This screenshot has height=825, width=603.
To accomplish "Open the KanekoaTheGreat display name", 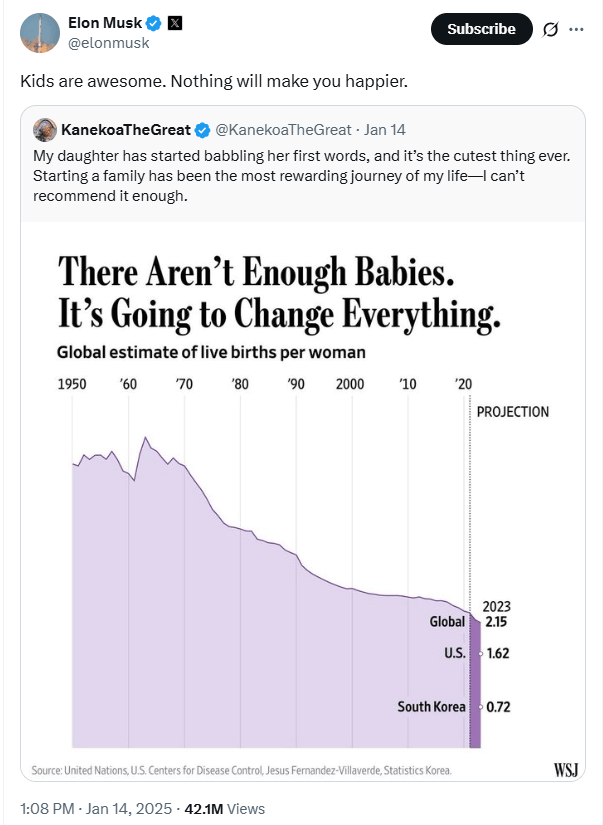I will pos(125,130).
